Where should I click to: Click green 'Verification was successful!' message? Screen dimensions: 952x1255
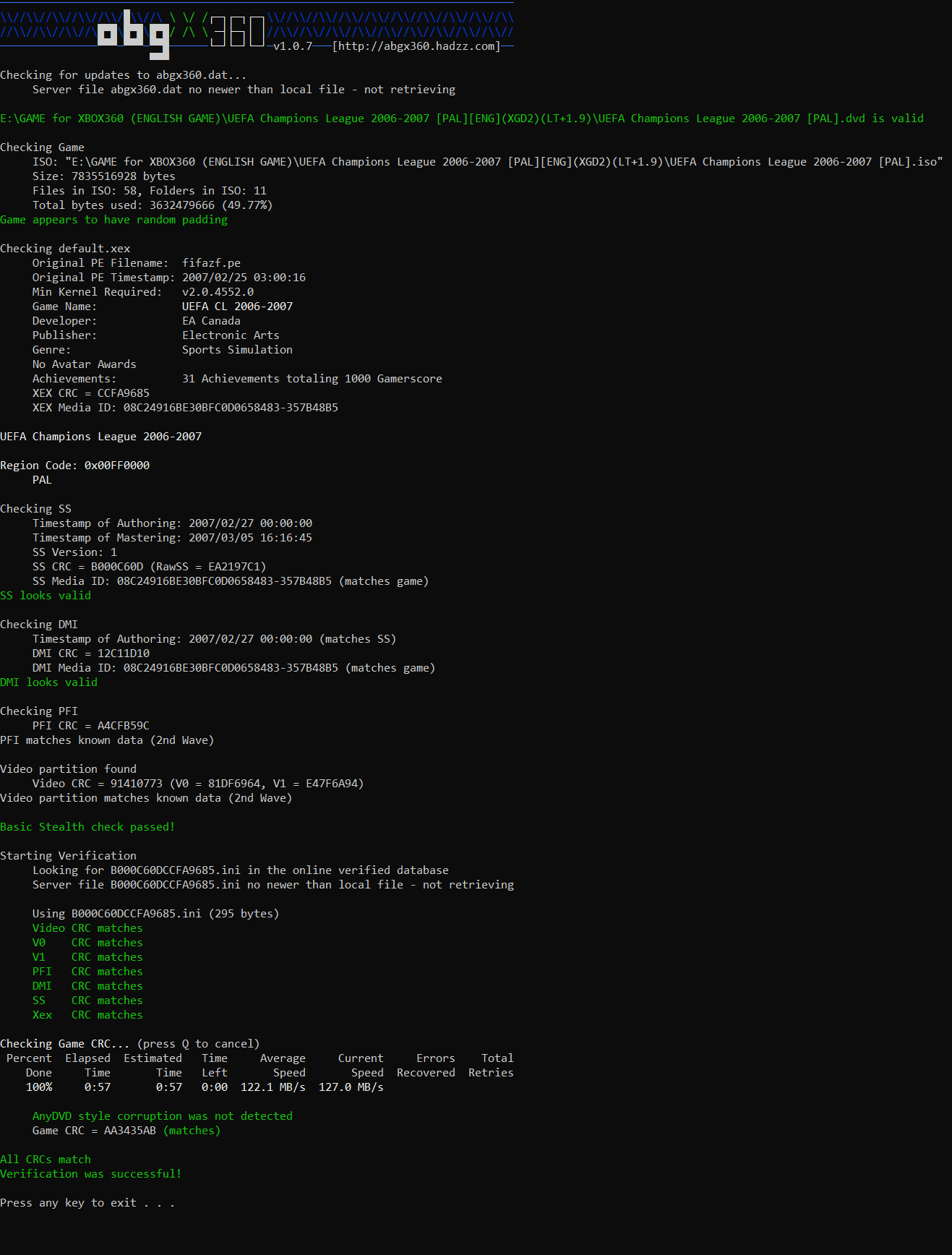(x=91, y=1174)
